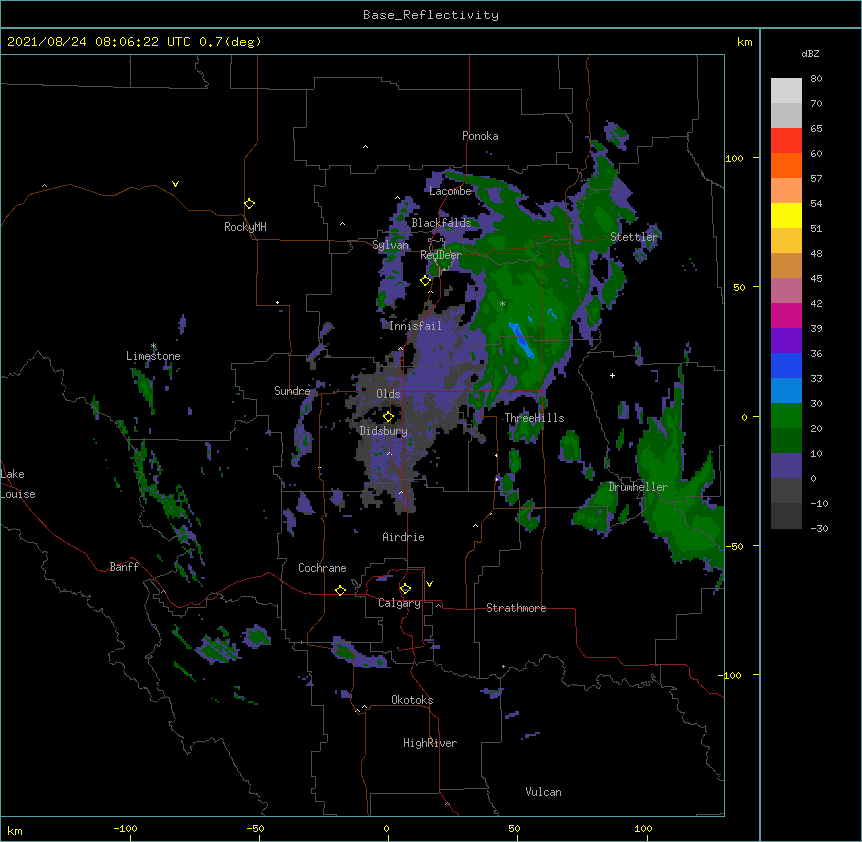Pick the purple 39 dBZ legend swatch
The width and height of the screenshot is (862, 842).
786,340
